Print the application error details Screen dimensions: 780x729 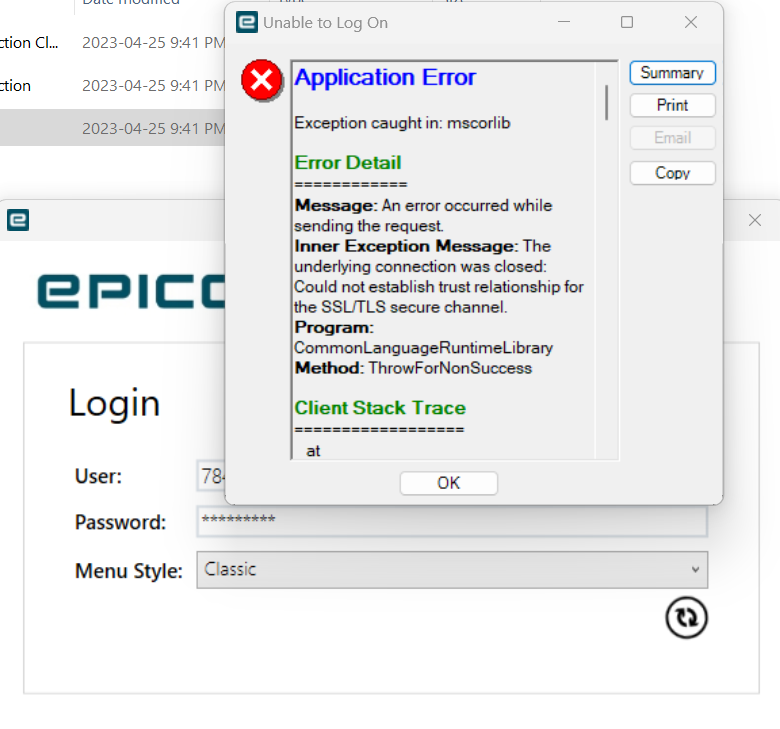672,105
